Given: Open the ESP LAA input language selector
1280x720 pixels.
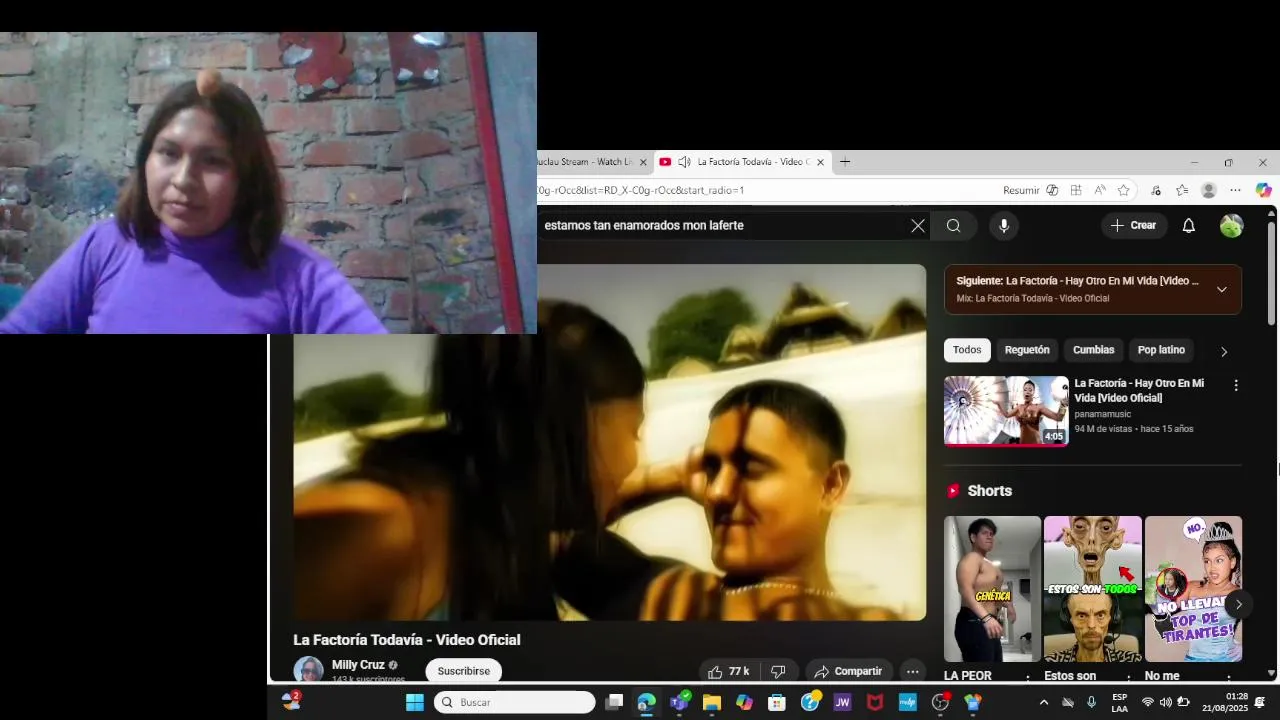Looking at the screenshot, I should click(x=1119, y=702).
